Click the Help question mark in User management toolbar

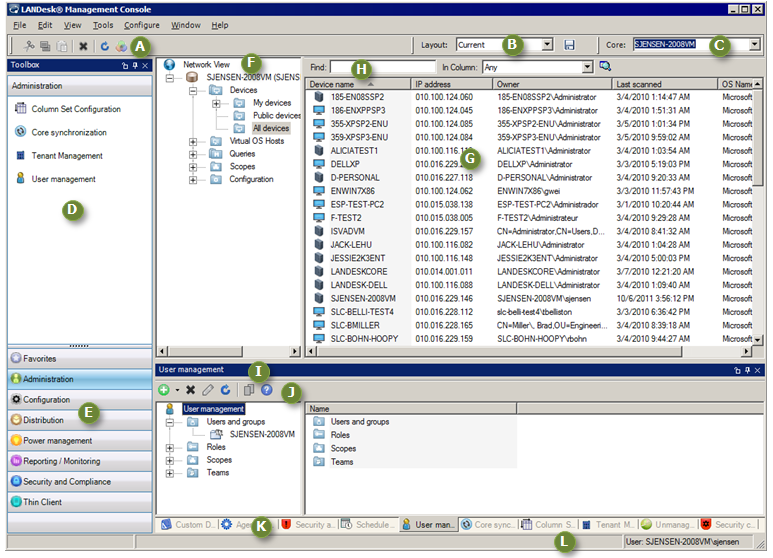click(267, 390)
